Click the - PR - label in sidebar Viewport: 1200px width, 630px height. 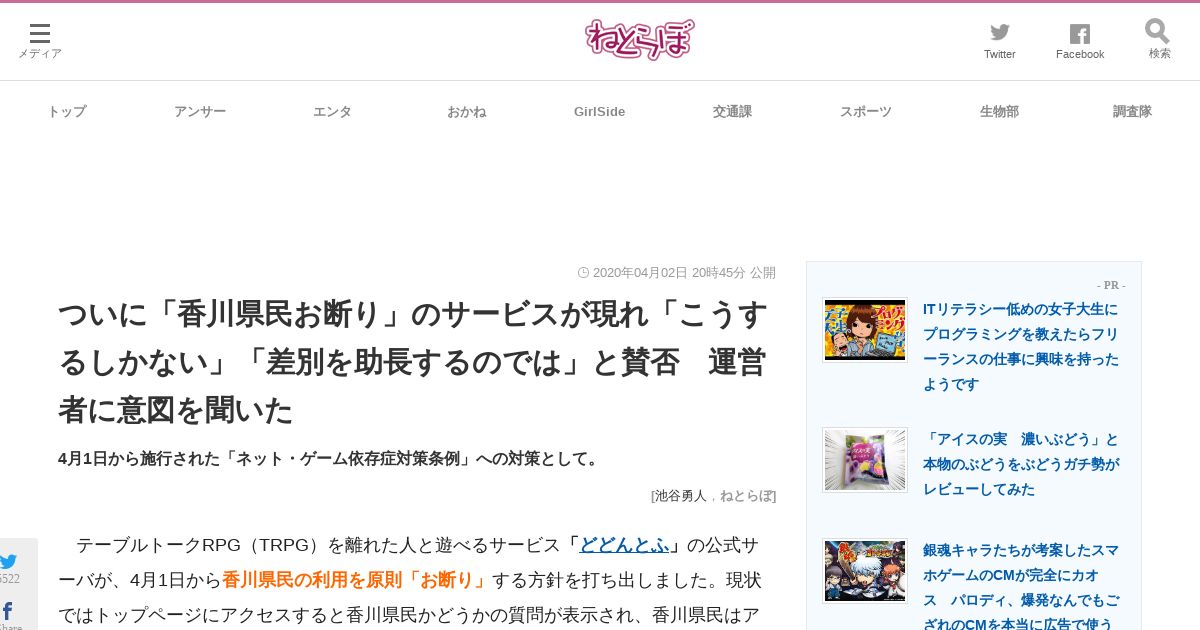pyautogui.click(x=1111, y=285)
